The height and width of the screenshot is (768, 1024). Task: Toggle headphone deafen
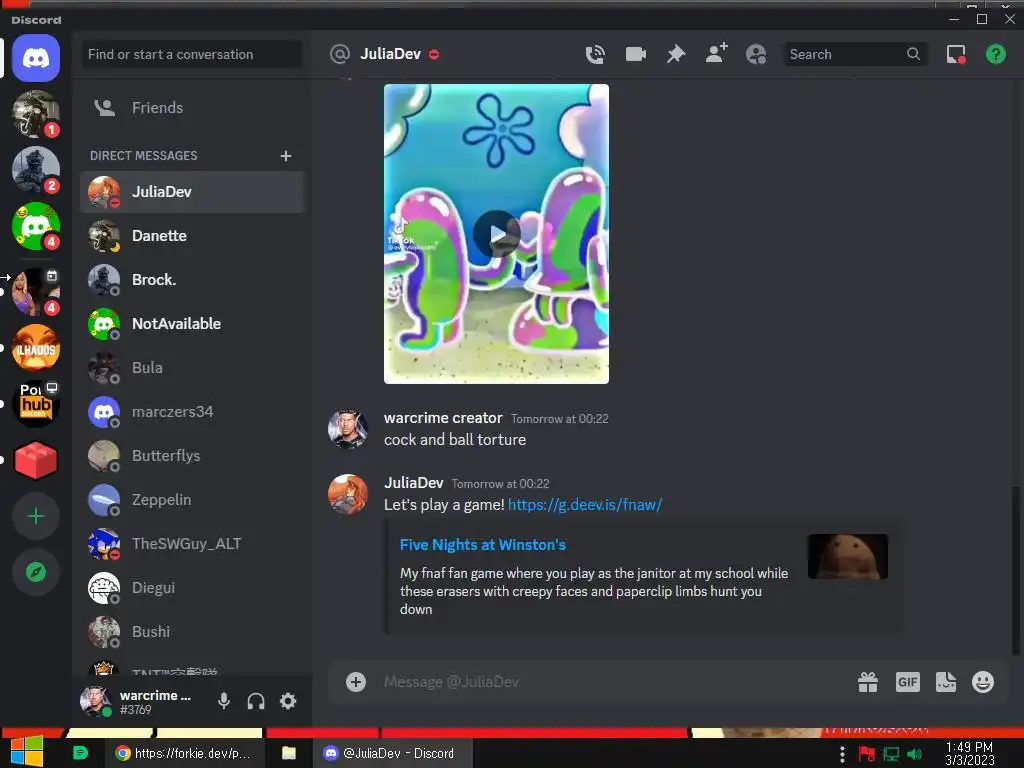click(x=256, y=701)
